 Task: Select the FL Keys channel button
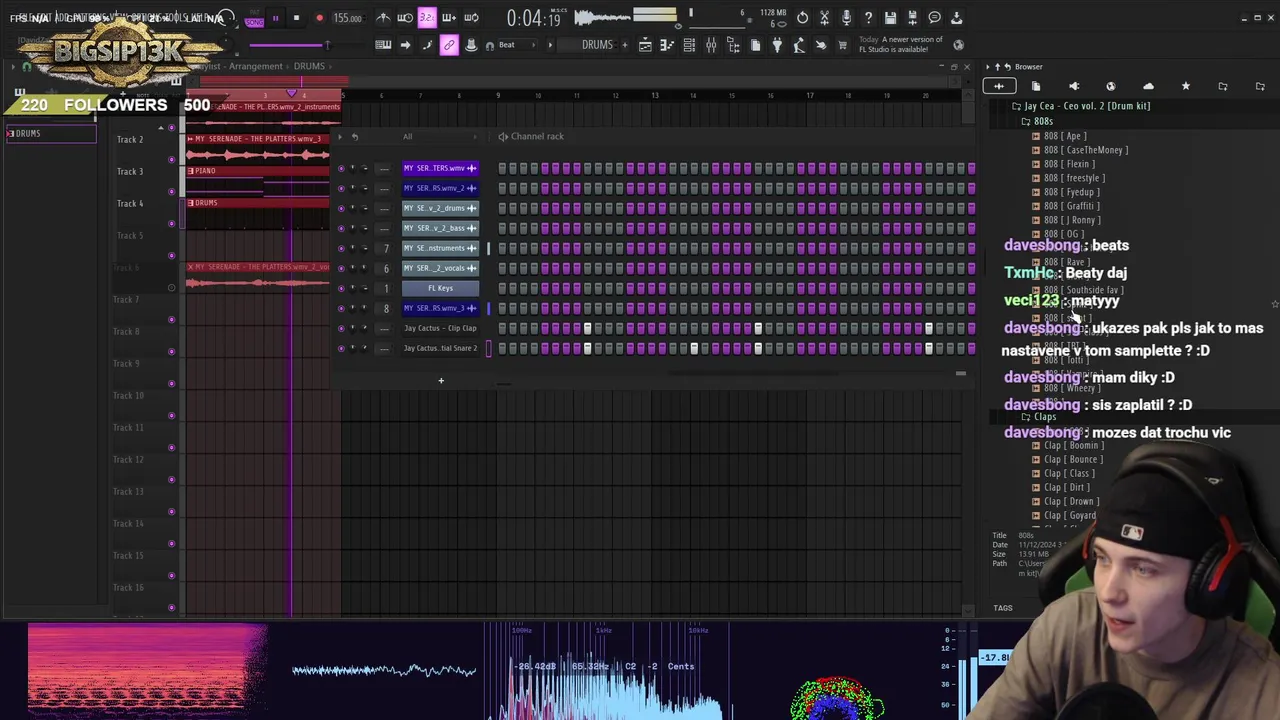coord(440,288)
